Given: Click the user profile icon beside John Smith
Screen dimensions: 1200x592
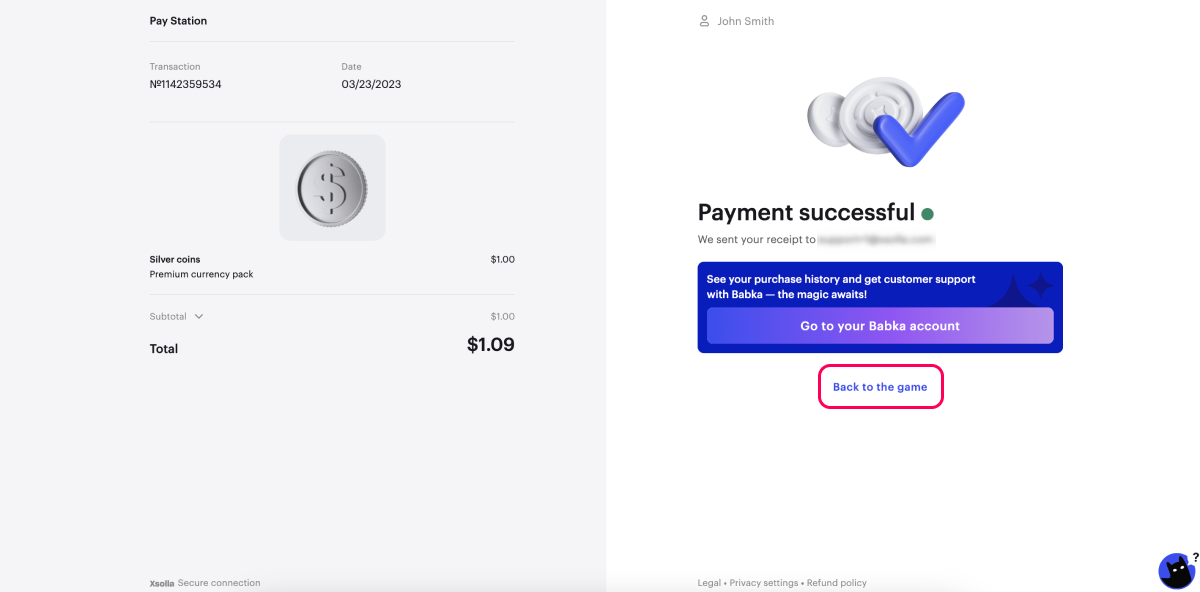Looking at the screenshot, I should [704, 21].
